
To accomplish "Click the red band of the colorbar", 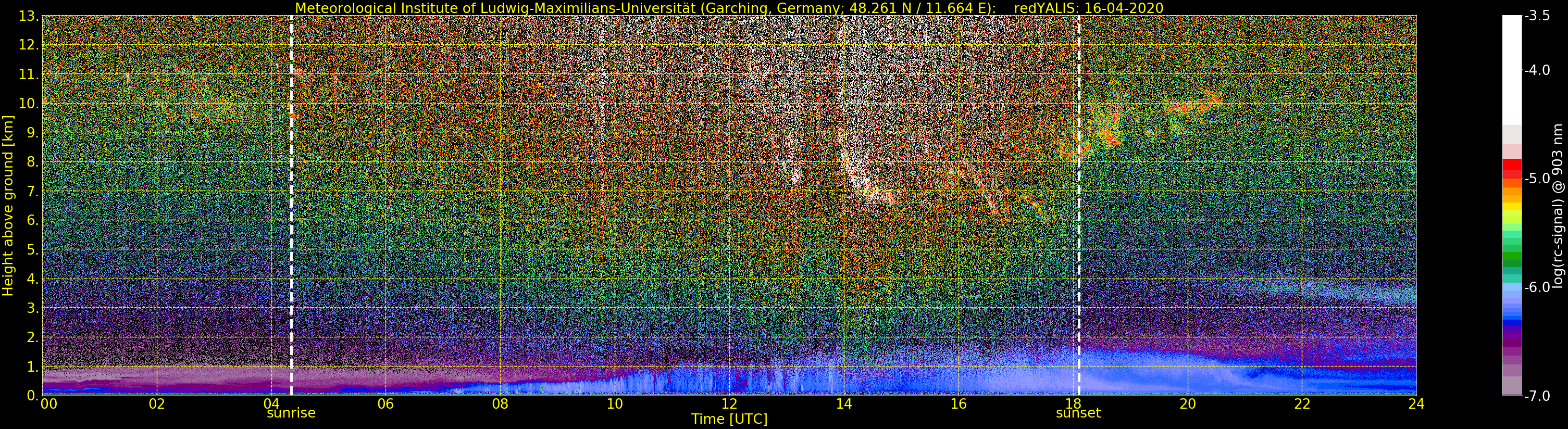I will click(x=1512, y=169).
